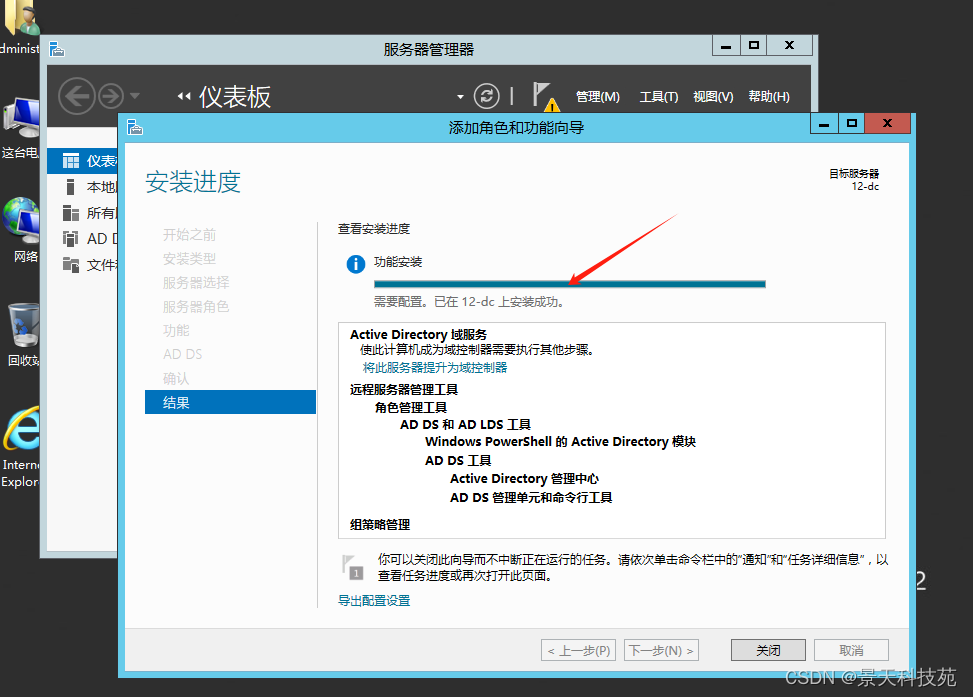Click the notification flag icon in wizard footer

pyautogui.click(x=352, y=567)
